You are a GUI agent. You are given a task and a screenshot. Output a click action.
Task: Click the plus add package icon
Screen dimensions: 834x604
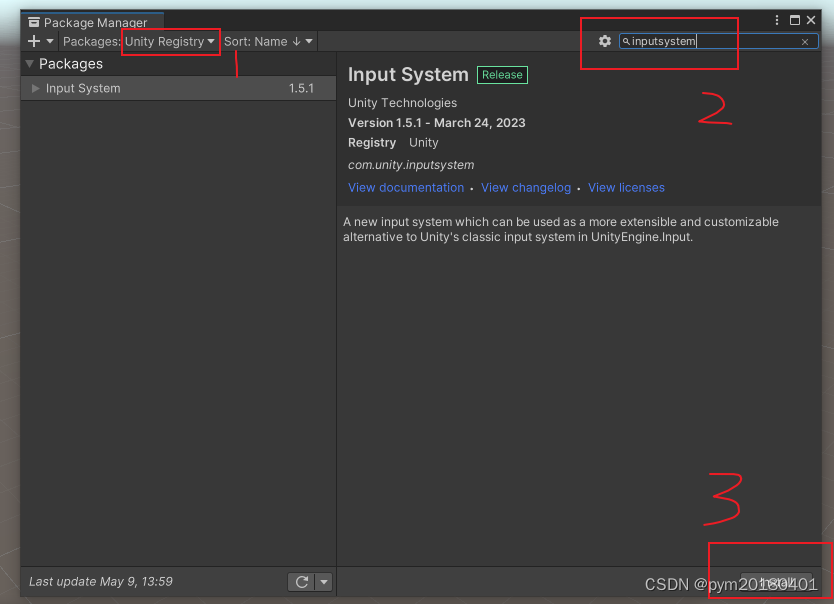[x=34, y=41]
